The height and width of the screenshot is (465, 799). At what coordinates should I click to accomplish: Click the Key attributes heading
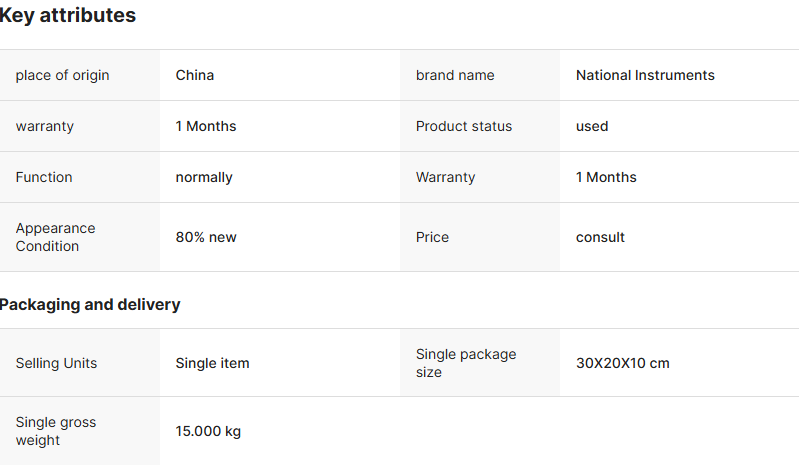[x=68, y=16]
